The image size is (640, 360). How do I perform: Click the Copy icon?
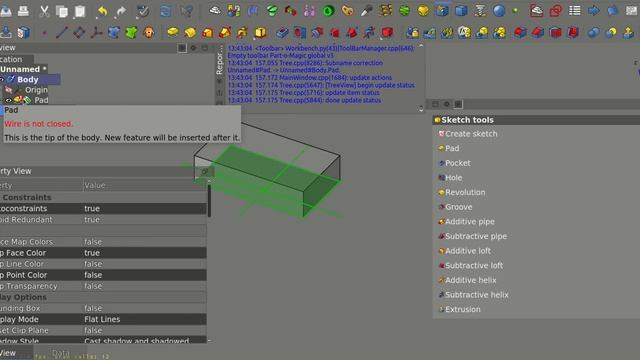[62, 11]
